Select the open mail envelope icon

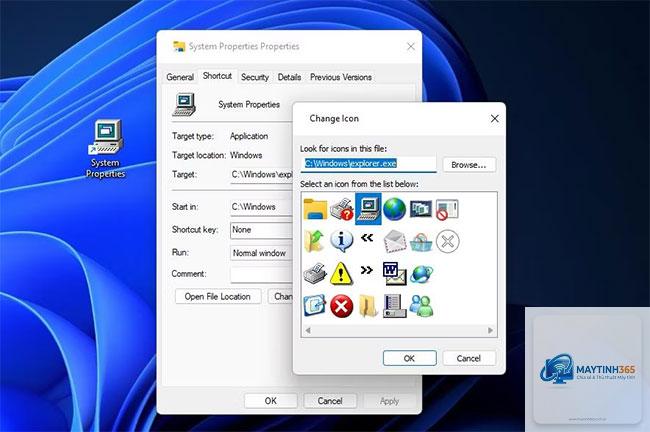[x=395, y=241]
